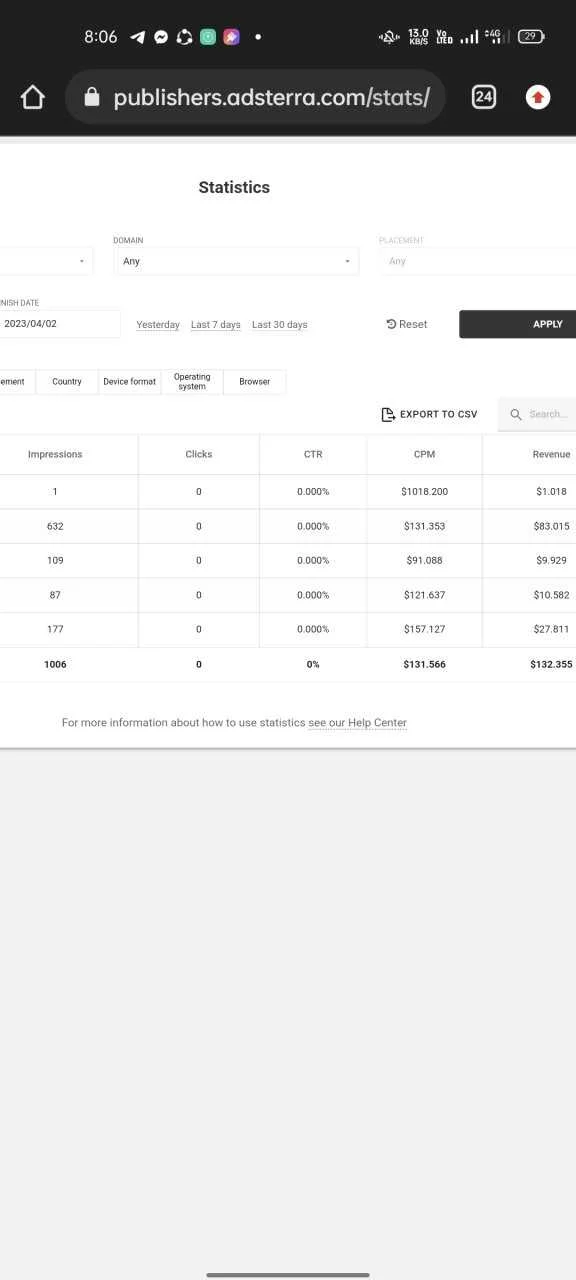The height and width of the screenshot is (1280, 576).
Task: Sort by Revenue column header
Action: pyautogui.click(x=552, y=454)
